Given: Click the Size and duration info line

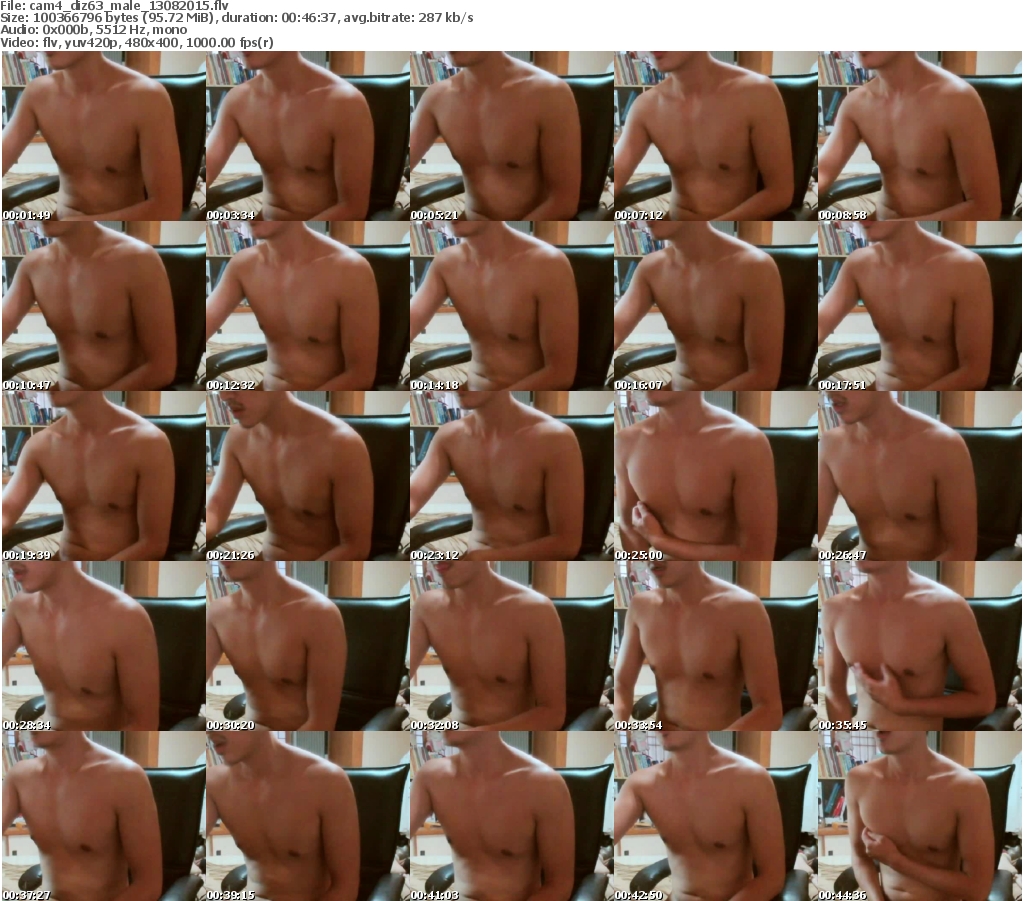Looking at the screenshot, I should 237,18.
